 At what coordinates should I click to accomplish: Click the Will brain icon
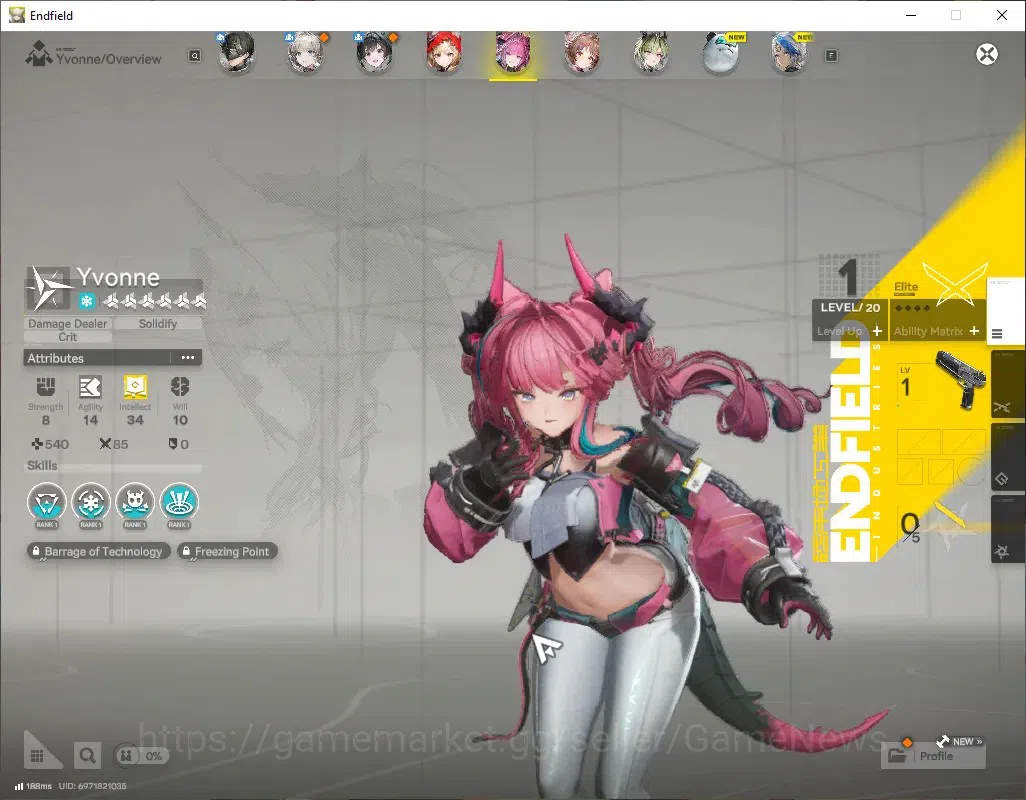[180, 387]
